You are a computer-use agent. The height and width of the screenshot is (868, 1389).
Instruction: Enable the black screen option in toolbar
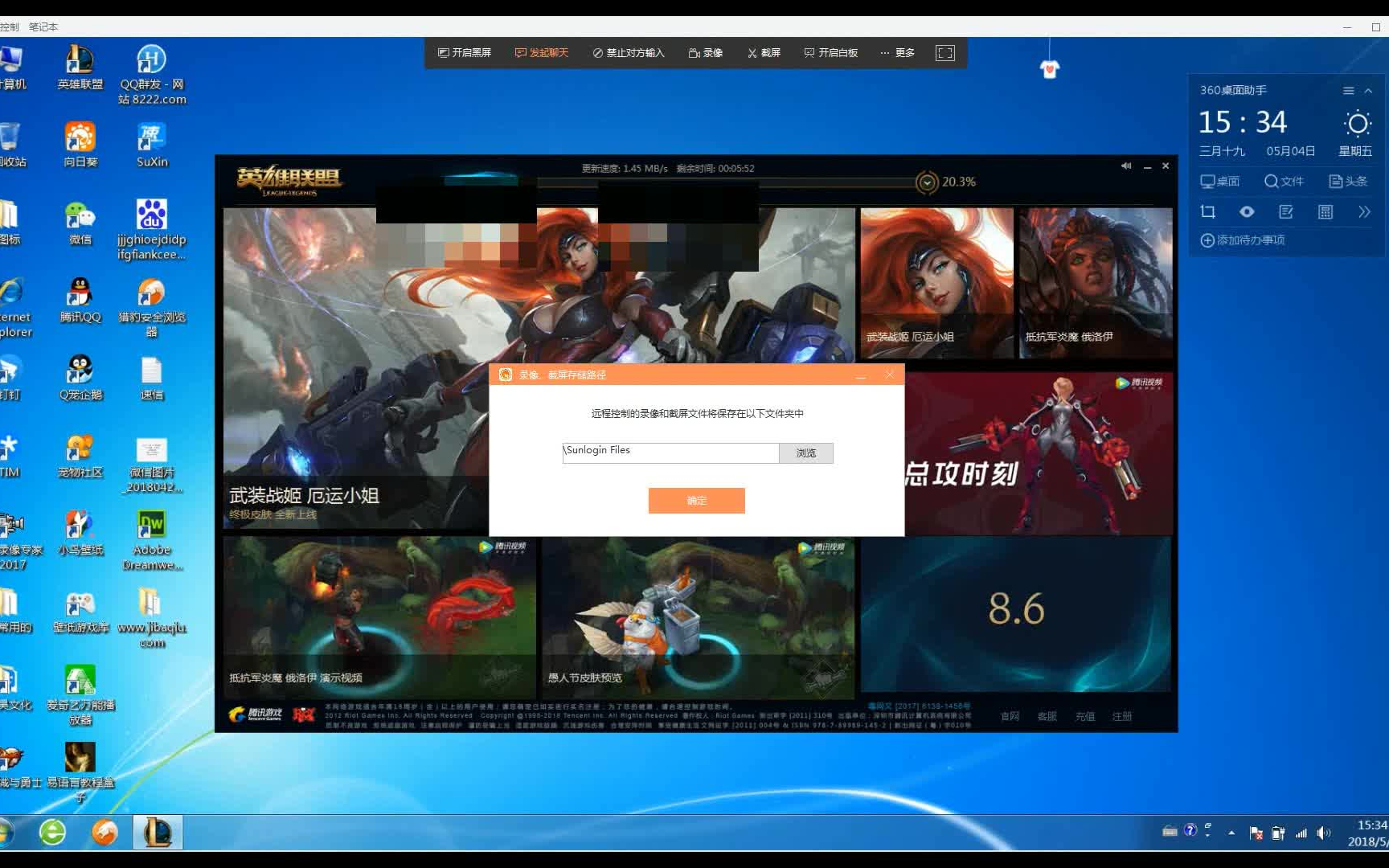tap(465, 53)
